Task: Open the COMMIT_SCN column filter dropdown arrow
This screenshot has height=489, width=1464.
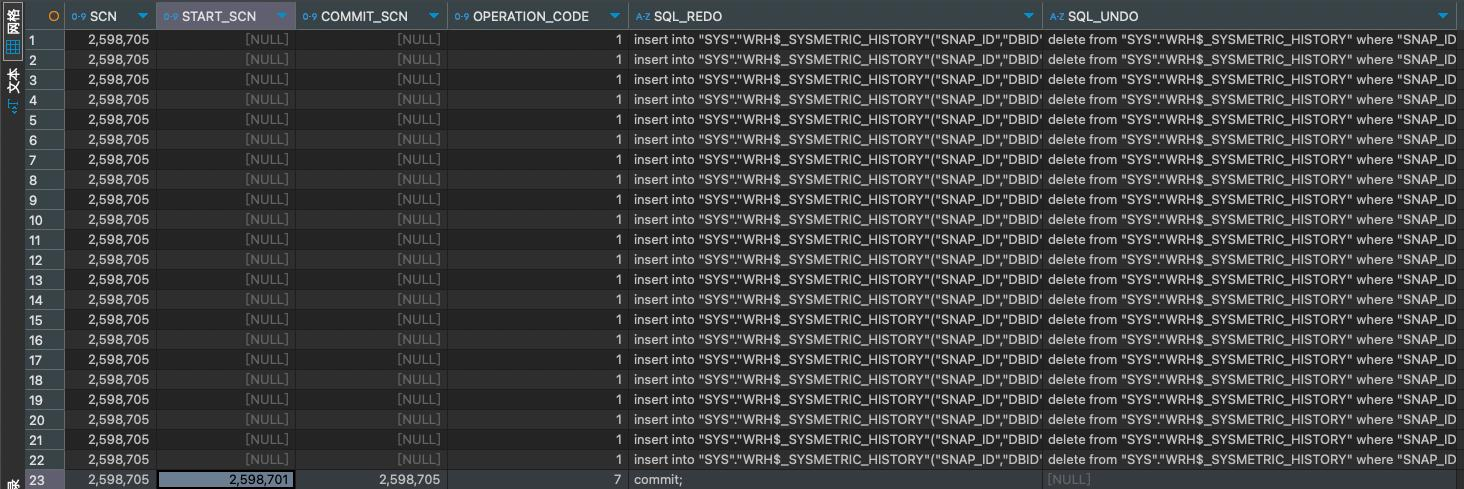Action: (434, 16)
